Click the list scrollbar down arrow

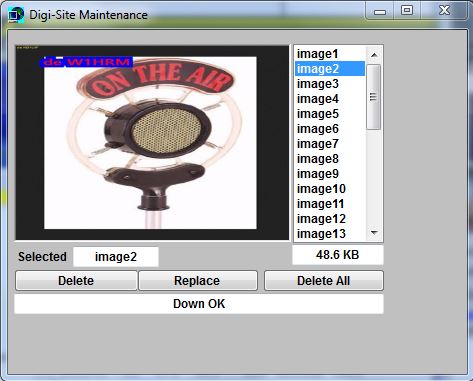[x=374, y=233]
